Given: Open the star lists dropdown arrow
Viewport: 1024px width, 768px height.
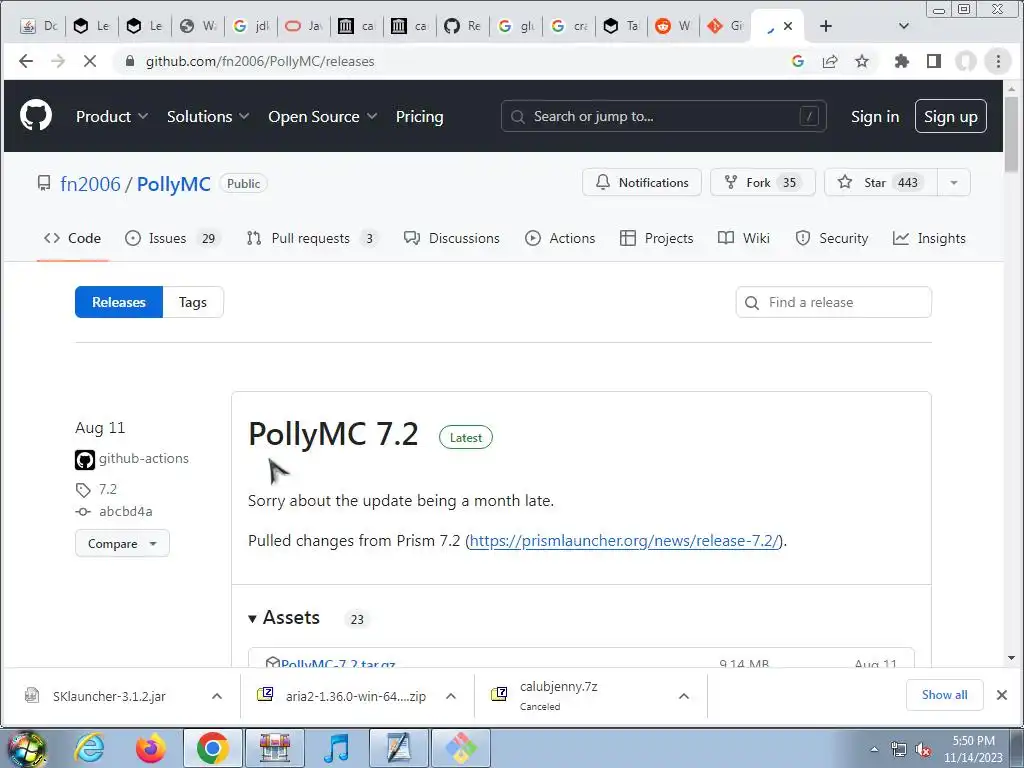Looking at the screenshot, I should 953,182.
